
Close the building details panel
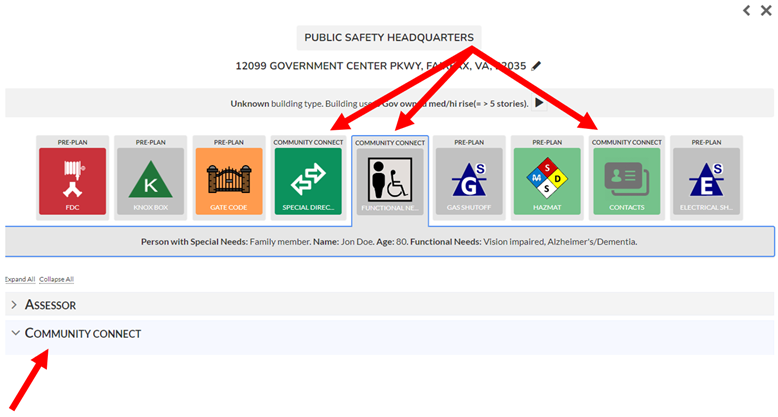tap(766, 10)
